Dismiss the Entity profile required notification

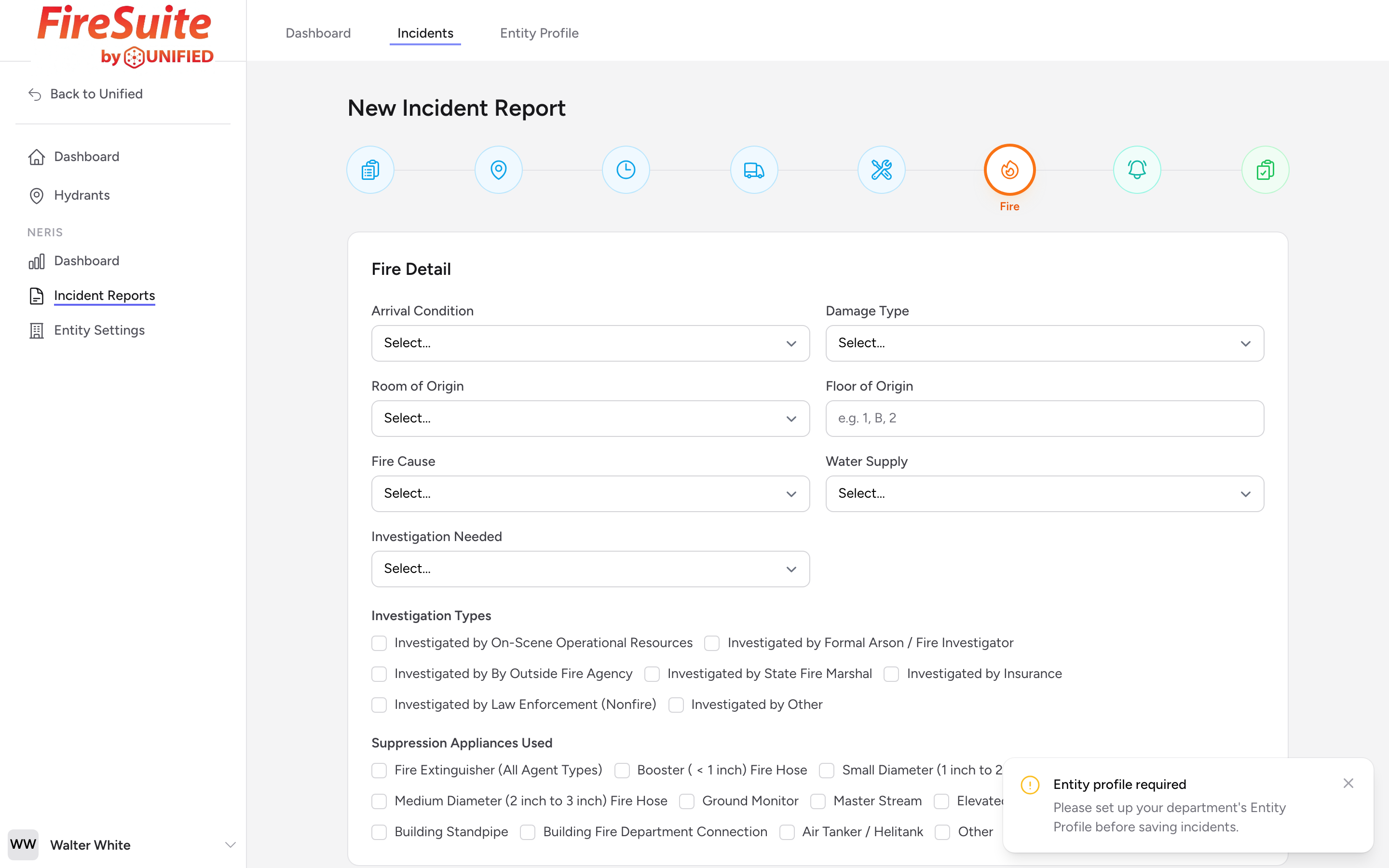pos(1348,783)
